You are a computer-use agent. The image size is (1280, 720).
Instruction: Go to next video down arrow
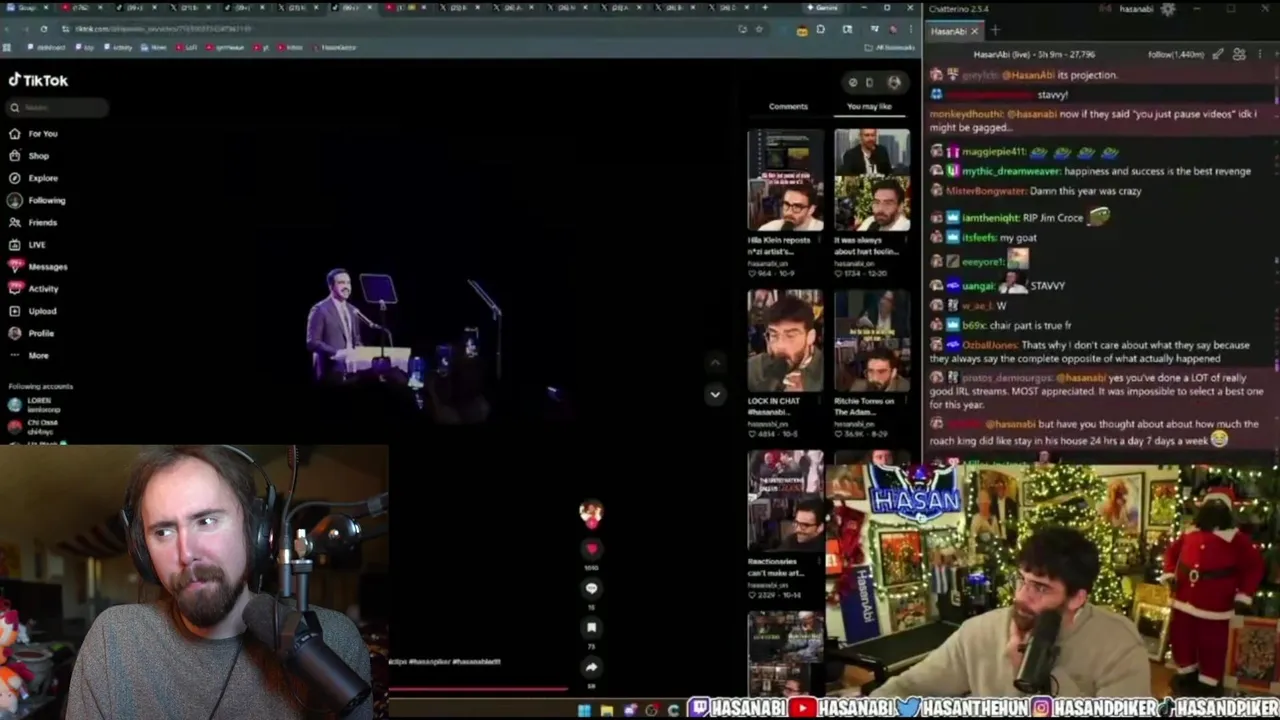tap(714, 394)
